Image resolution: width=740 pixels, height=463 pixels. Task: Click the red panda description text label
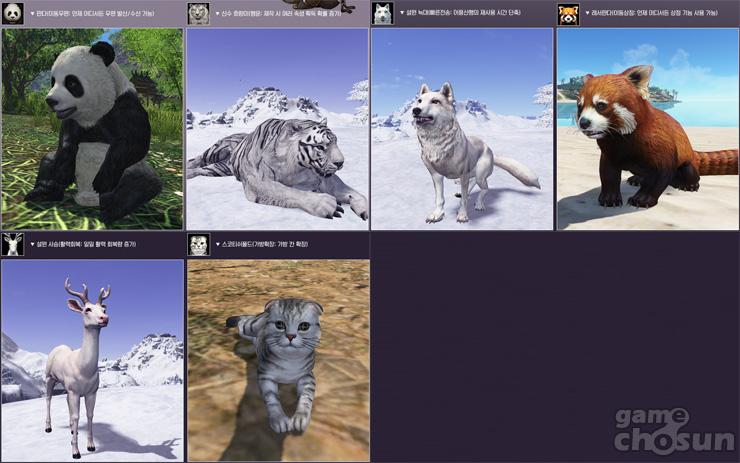click(x=655, y=14)
